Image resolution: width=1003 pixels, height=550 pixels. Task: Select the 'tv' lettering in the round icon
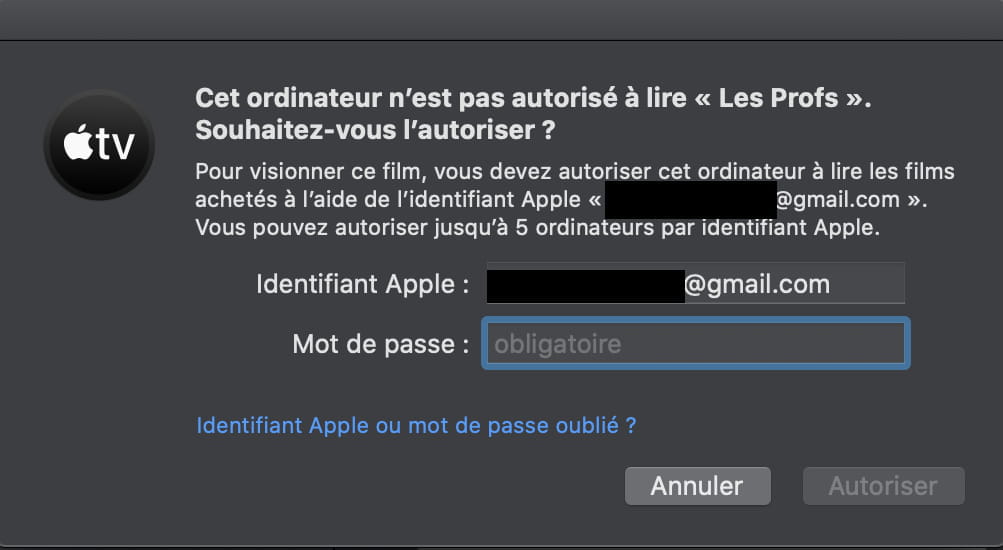coord(116,145)
